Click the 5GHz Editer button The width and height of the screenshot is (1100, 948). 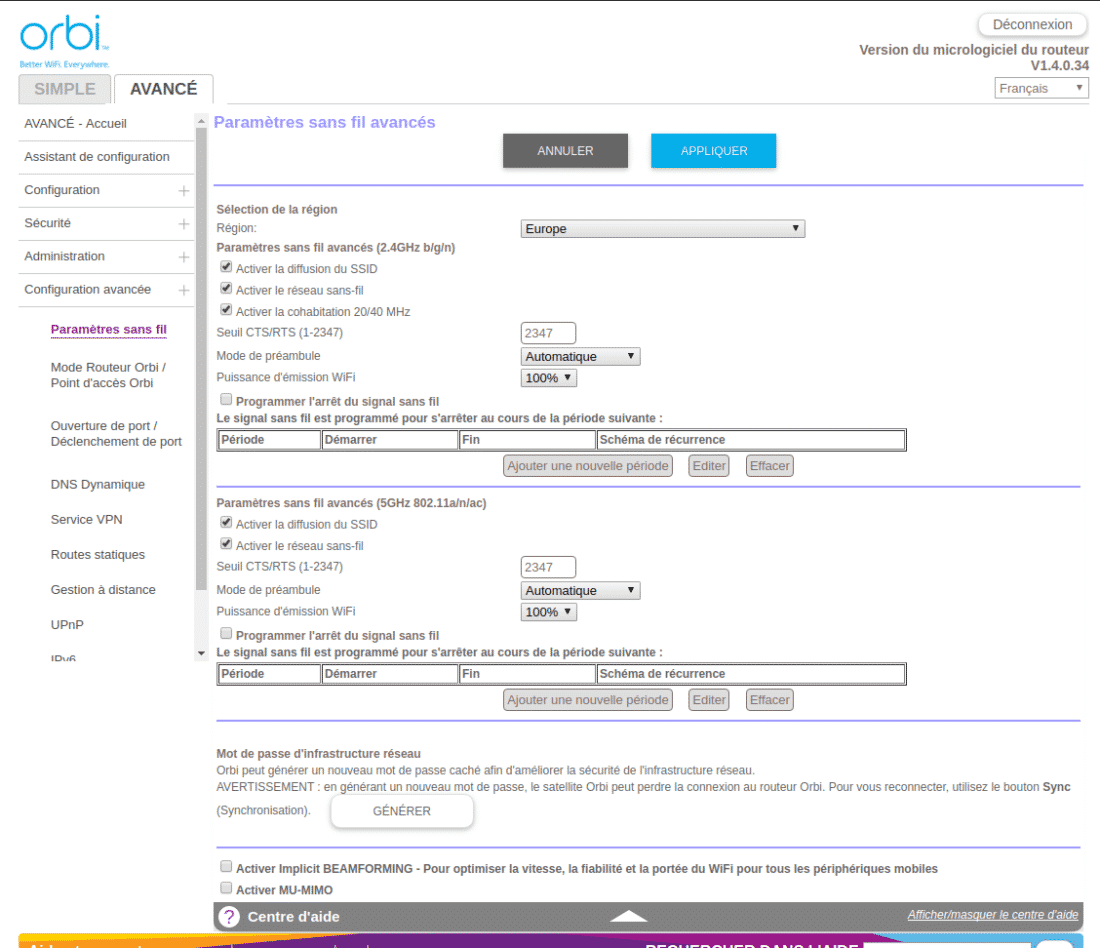[709, 700]
